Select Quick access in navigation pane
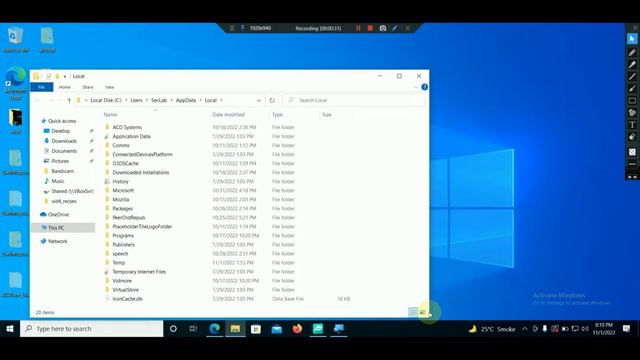 (x=62, y=121)
